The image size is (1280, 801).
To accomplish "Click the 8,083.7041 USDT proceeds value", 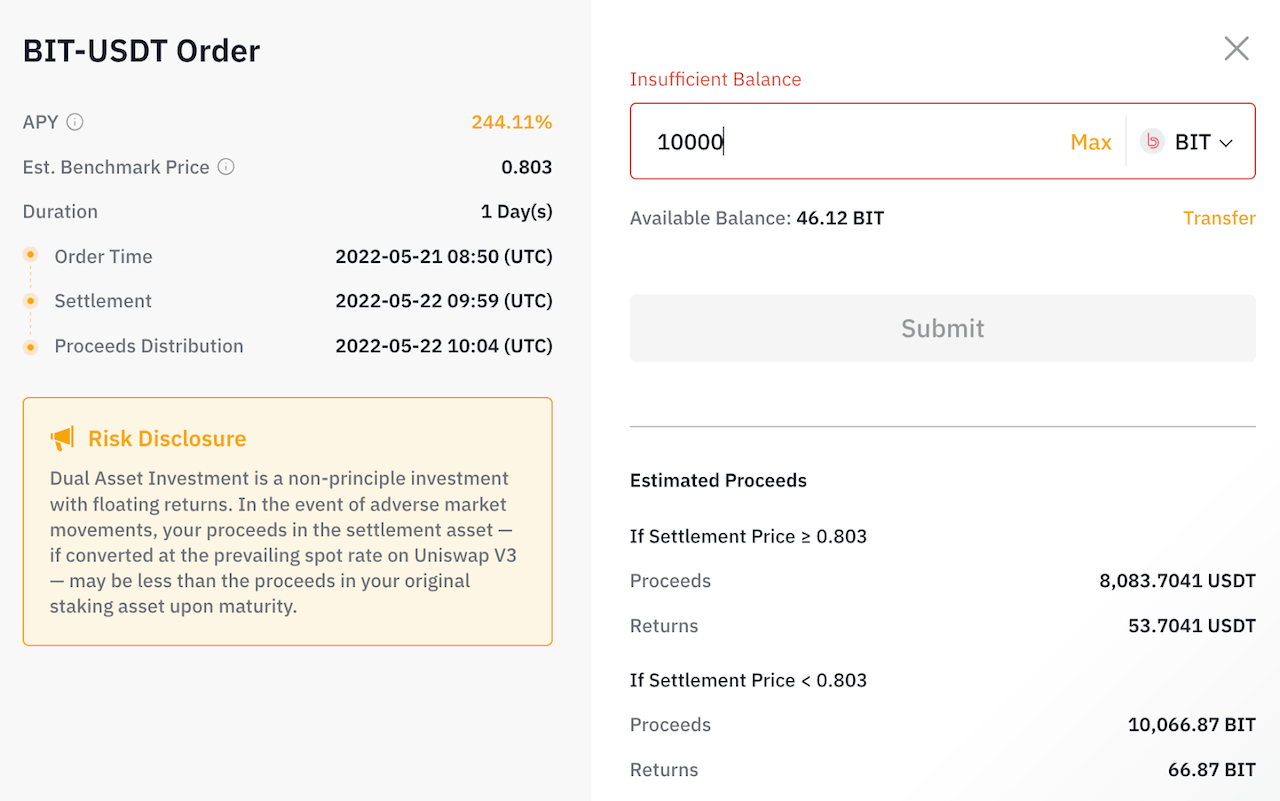I will click(x=1177, y=581).
